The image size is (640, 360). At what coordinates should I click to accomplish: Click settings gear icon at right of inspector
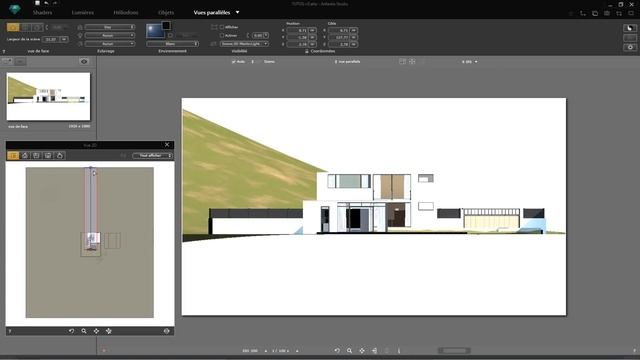point(630,47)
